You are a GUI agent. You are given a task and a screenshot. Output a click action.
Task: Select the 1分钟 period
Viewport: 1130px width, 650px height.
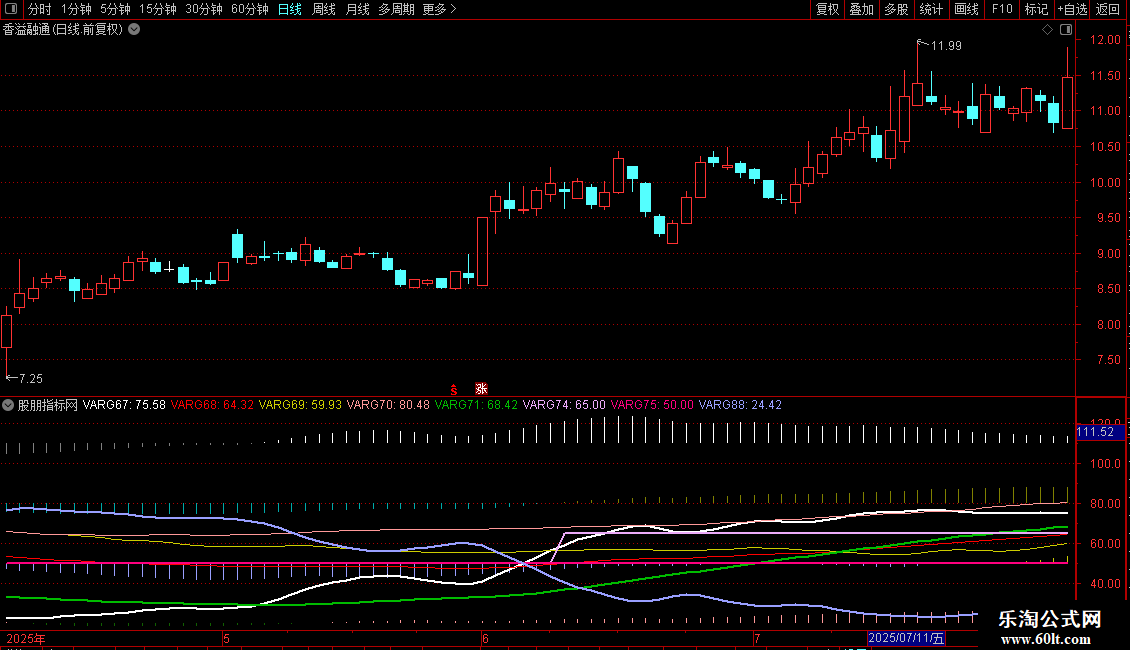click(76, 9)
